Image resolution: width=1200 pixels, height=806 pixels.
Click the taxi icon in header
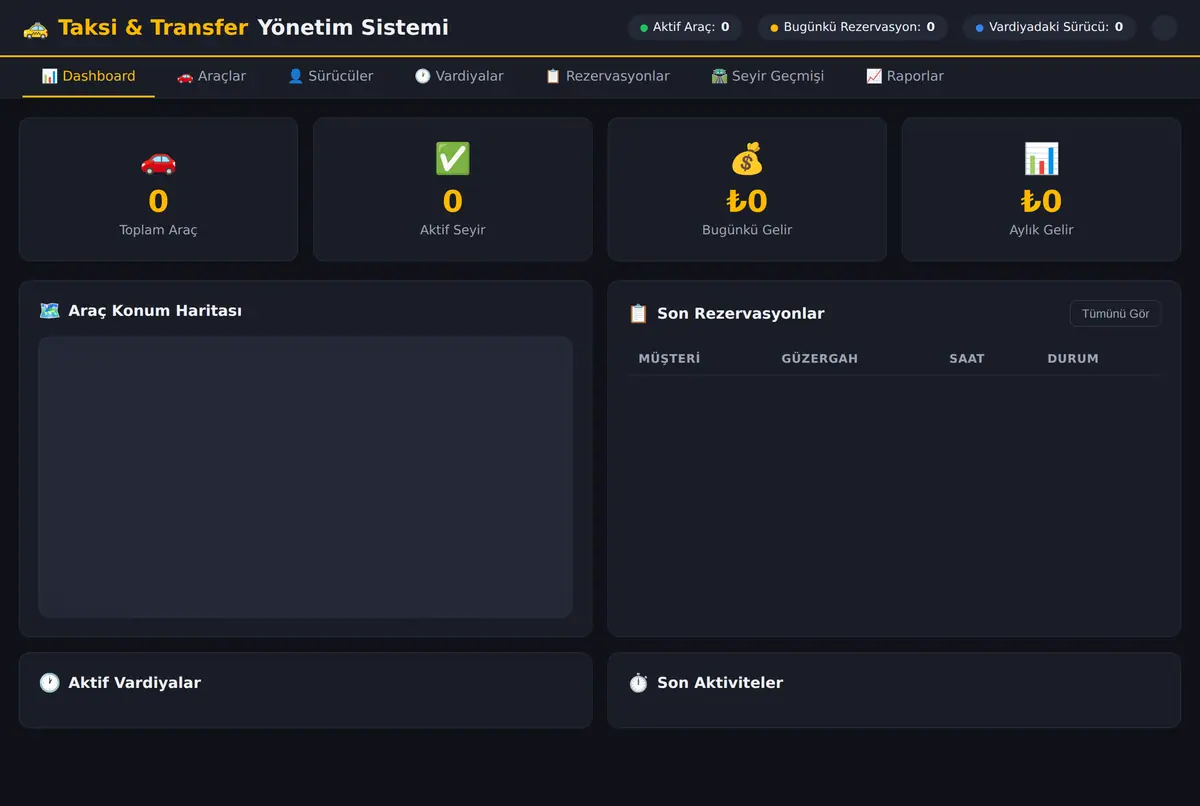[x=35, y=28]
